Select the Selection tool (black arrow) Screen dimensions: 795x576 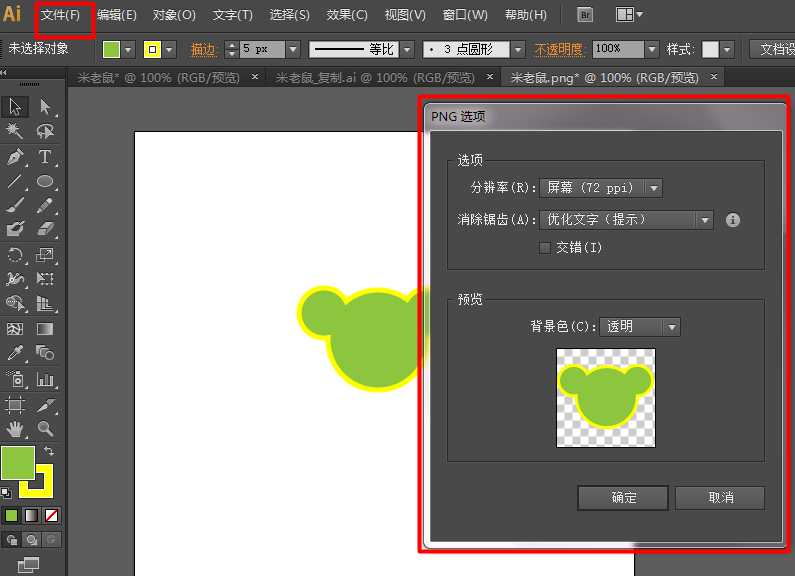(15, 107)
